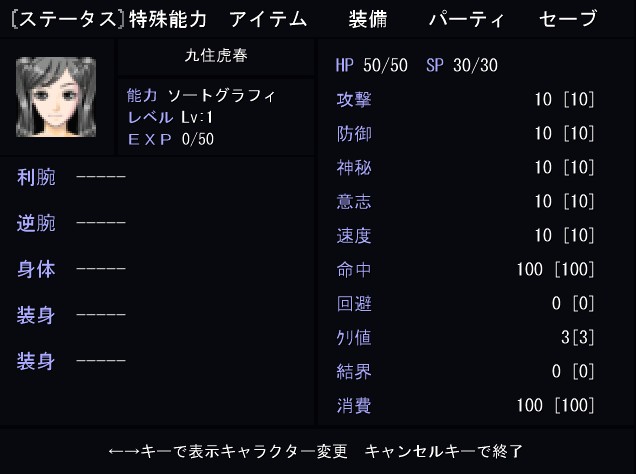
Task: Switch to the アイテム tab
Action: [x=268, y=19]
